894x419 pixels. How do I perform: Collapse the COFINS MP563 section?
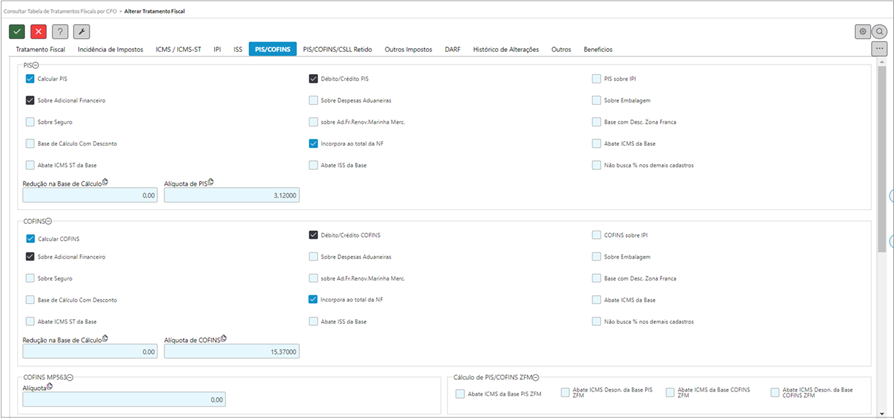click(71, 377)
